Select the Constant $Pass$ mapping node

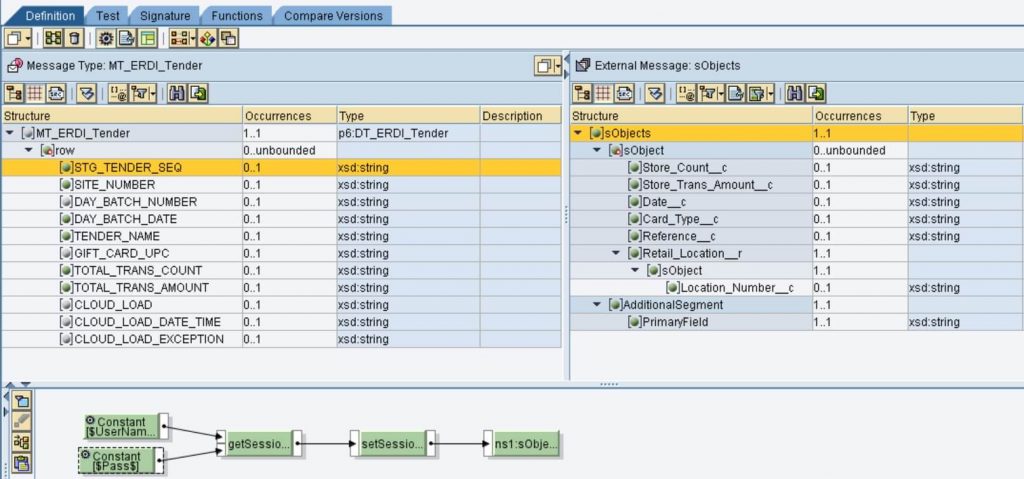pos(123,461)
